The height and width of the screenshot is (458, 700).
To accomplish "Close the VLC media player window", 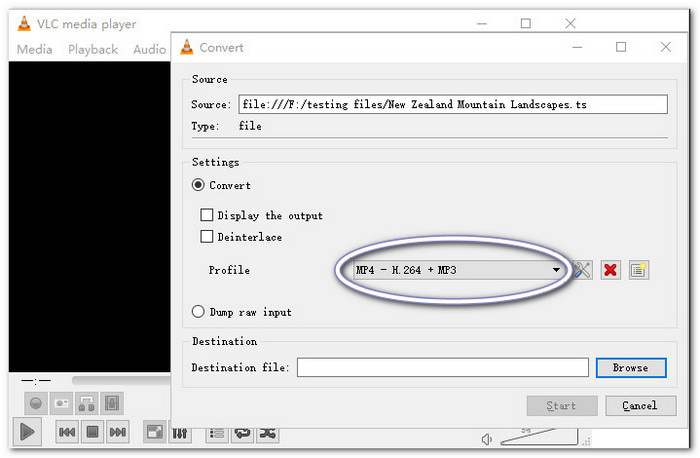I will (570, 23).
